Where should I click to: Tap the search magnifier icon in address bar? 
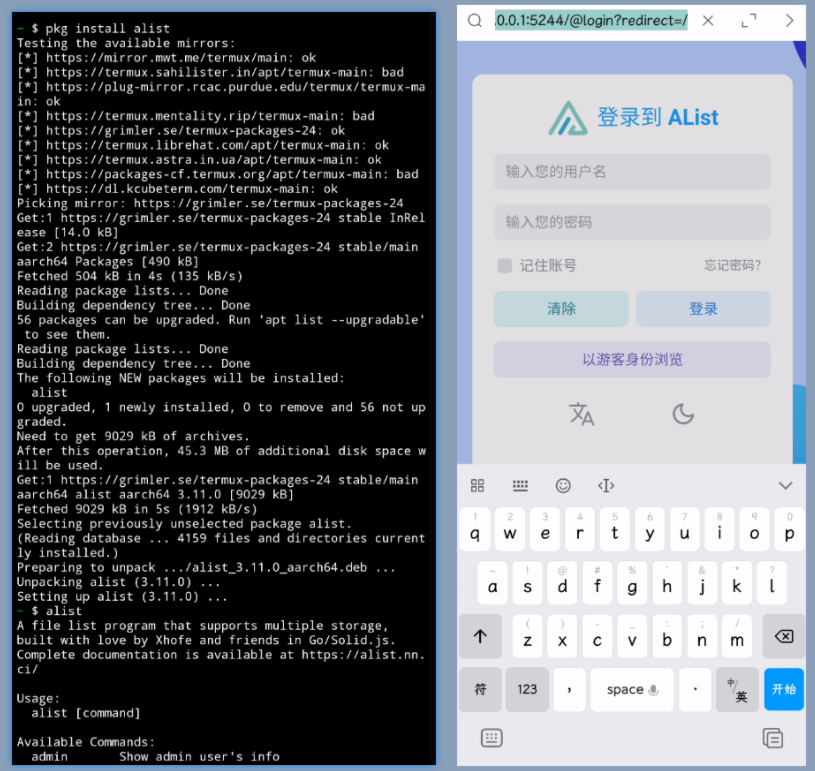pyautogui.click(x=475, y=21)
